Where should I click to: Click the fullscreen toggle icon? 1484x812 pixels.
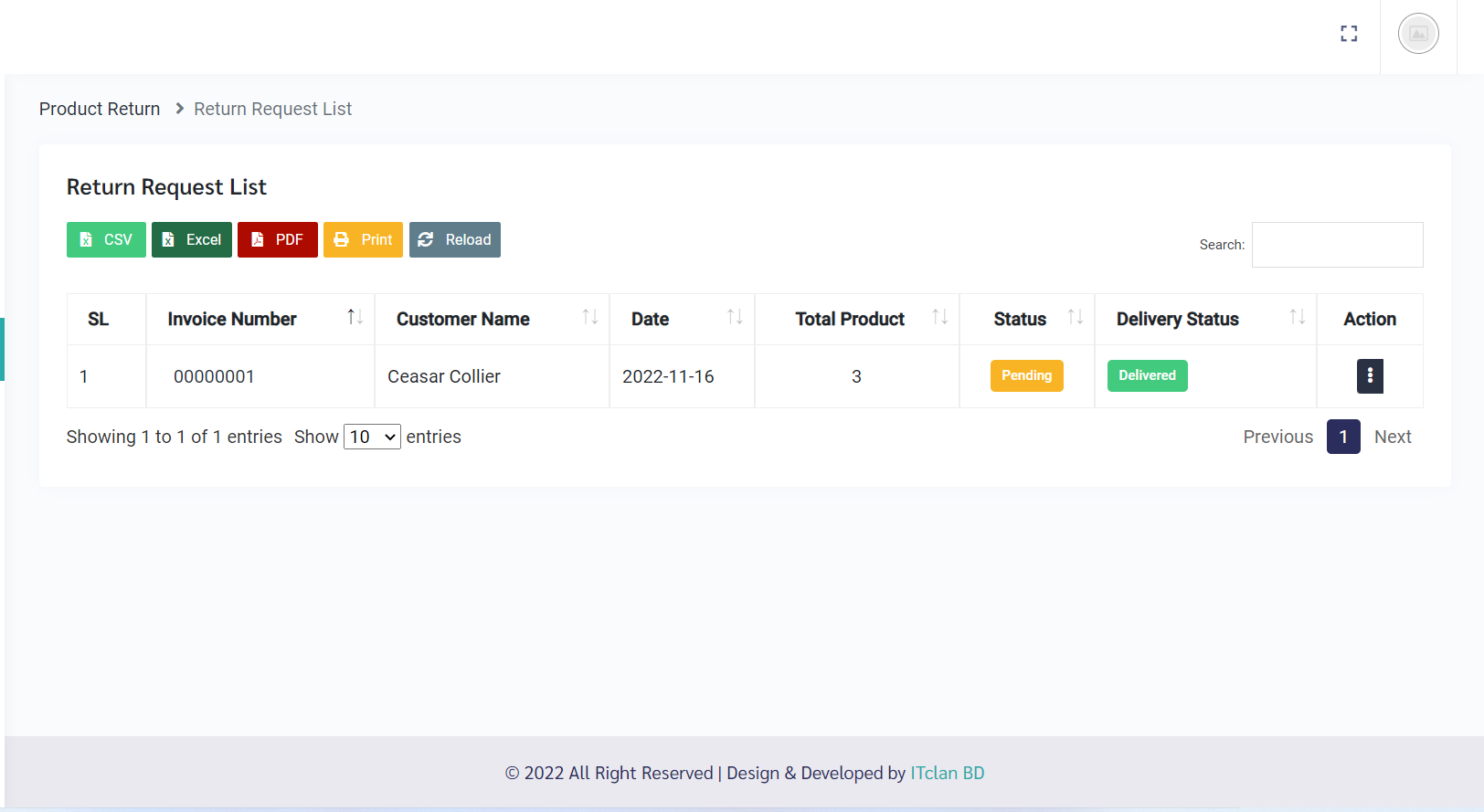click(x=1349, y=34)
